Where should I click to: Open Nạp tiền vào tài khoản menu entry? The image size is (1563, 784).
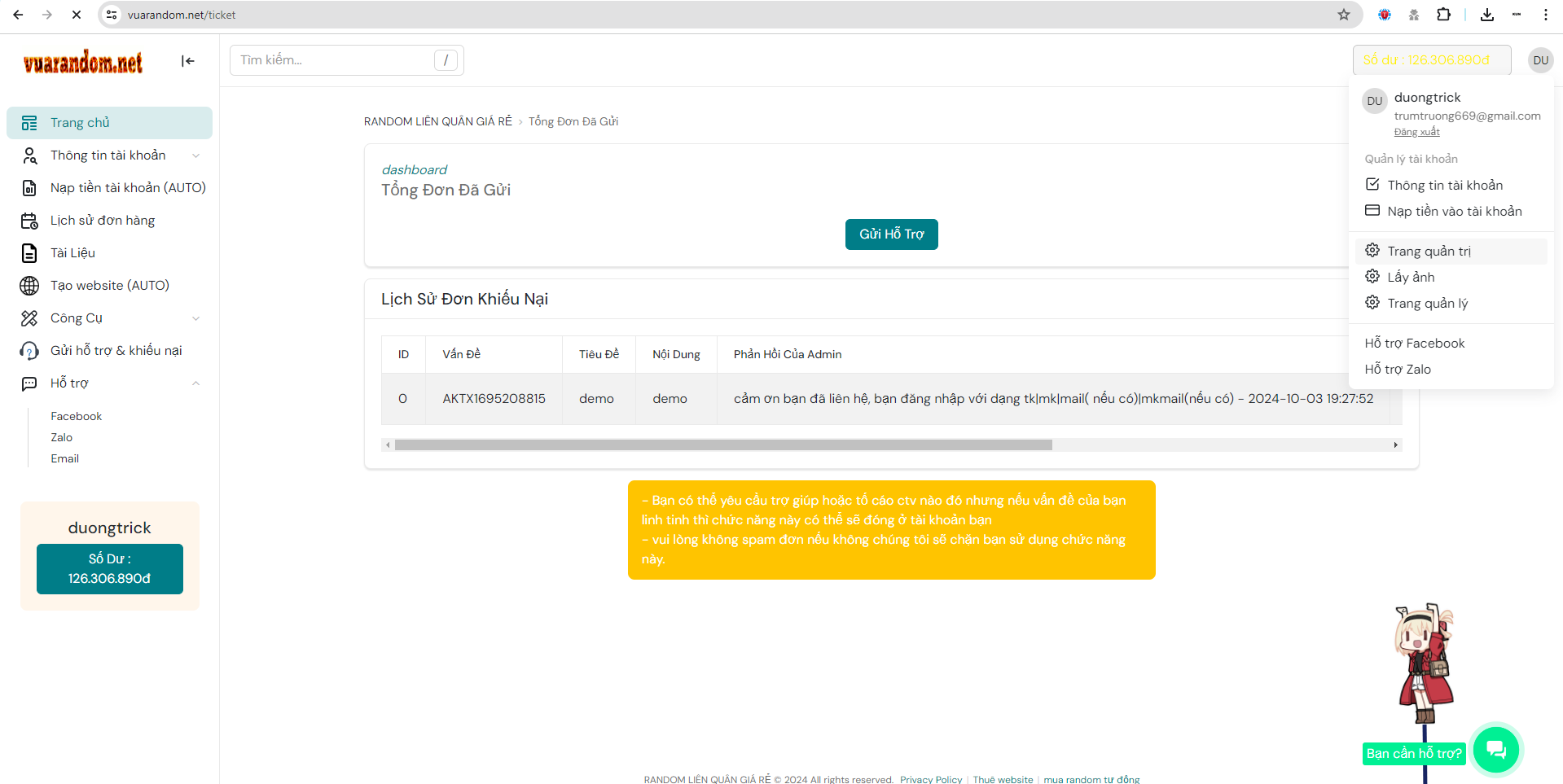(x=1454, y=212)
